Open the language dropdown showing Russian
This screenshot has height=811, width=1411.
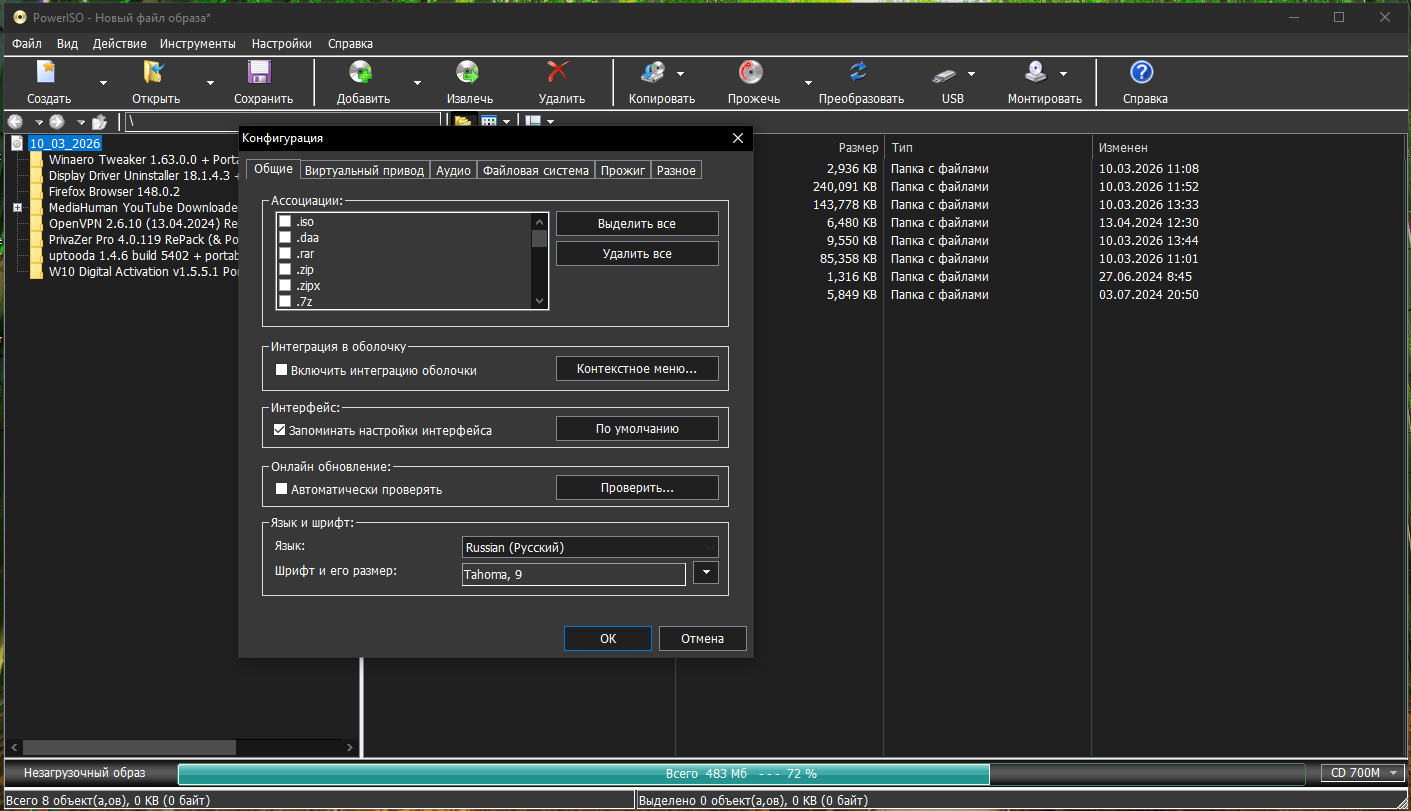click(590, 548)
